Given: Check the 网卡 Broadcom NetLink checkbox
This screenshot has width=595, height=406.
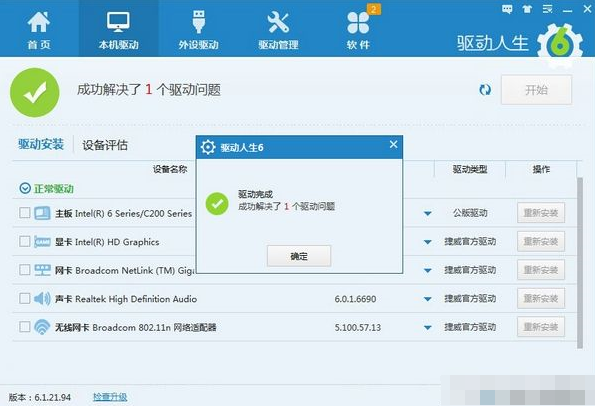Looking at the screenshot, I should pos(25,270).
